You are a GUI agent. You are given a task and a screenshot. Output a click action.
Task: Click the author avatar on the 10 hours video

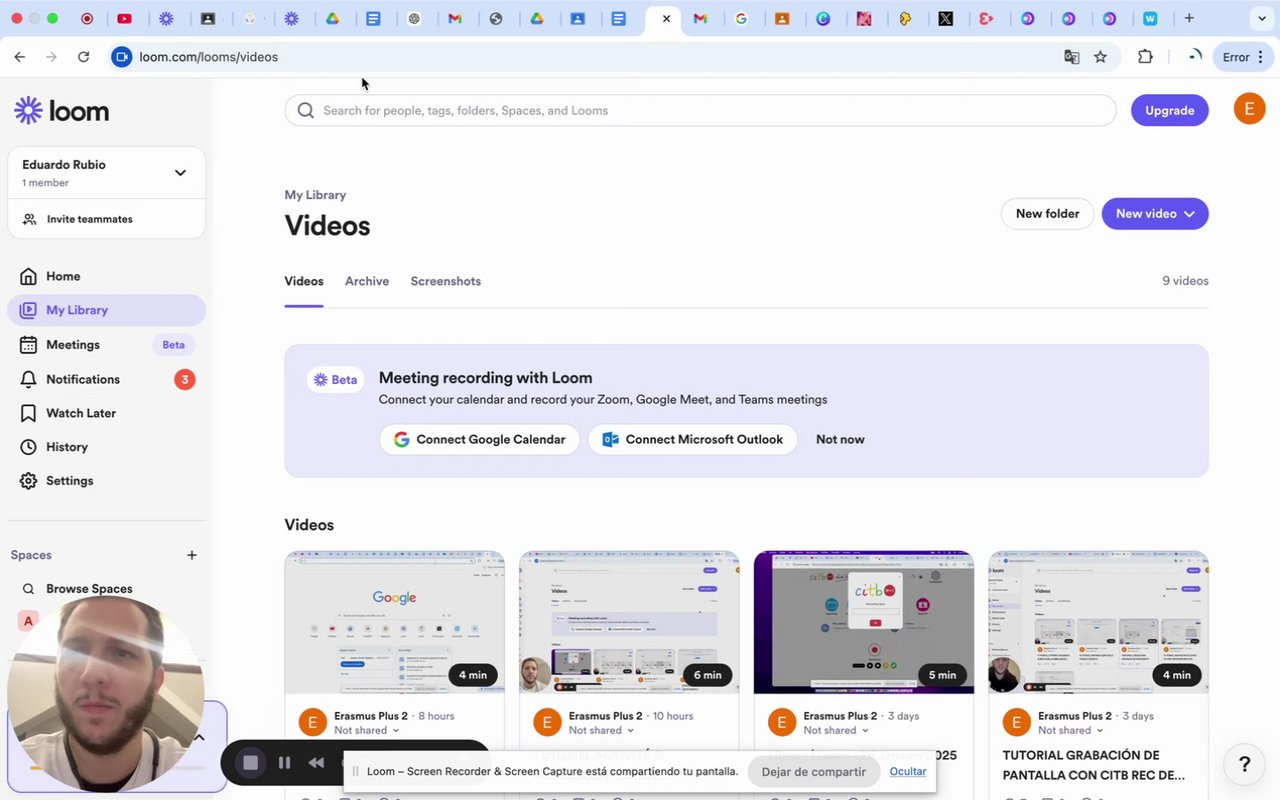coord(547,722)
